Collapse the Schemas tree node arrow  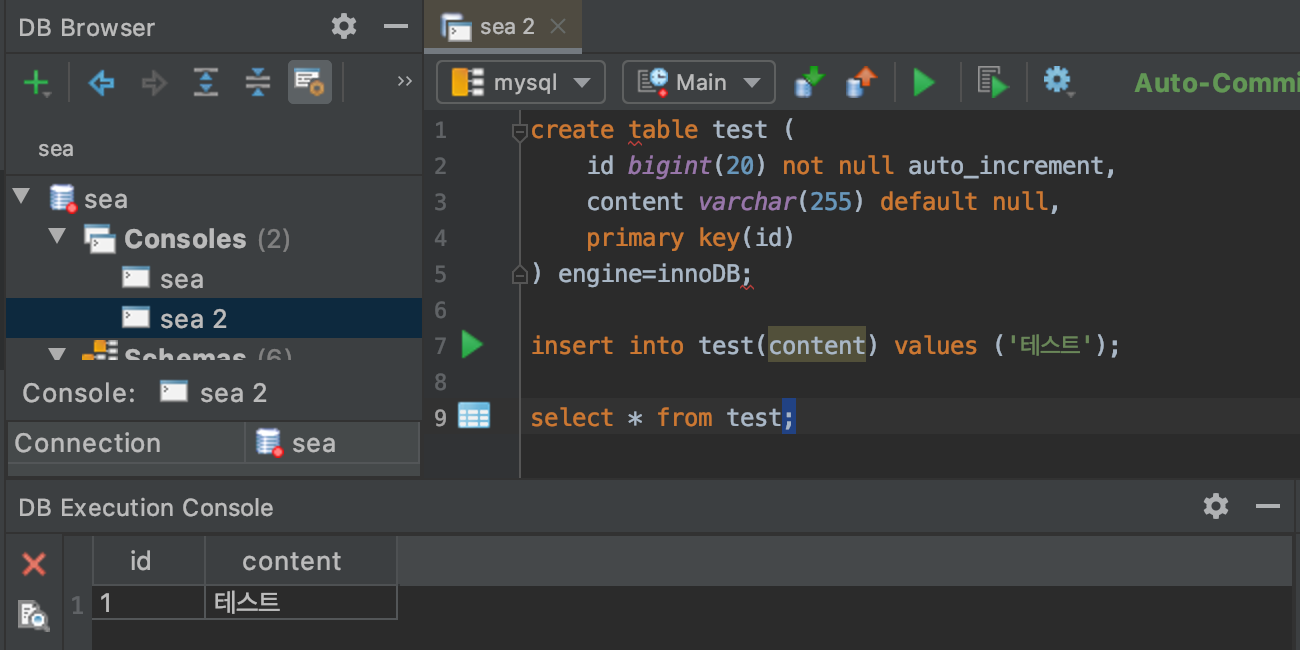click(x=58, y=354)
